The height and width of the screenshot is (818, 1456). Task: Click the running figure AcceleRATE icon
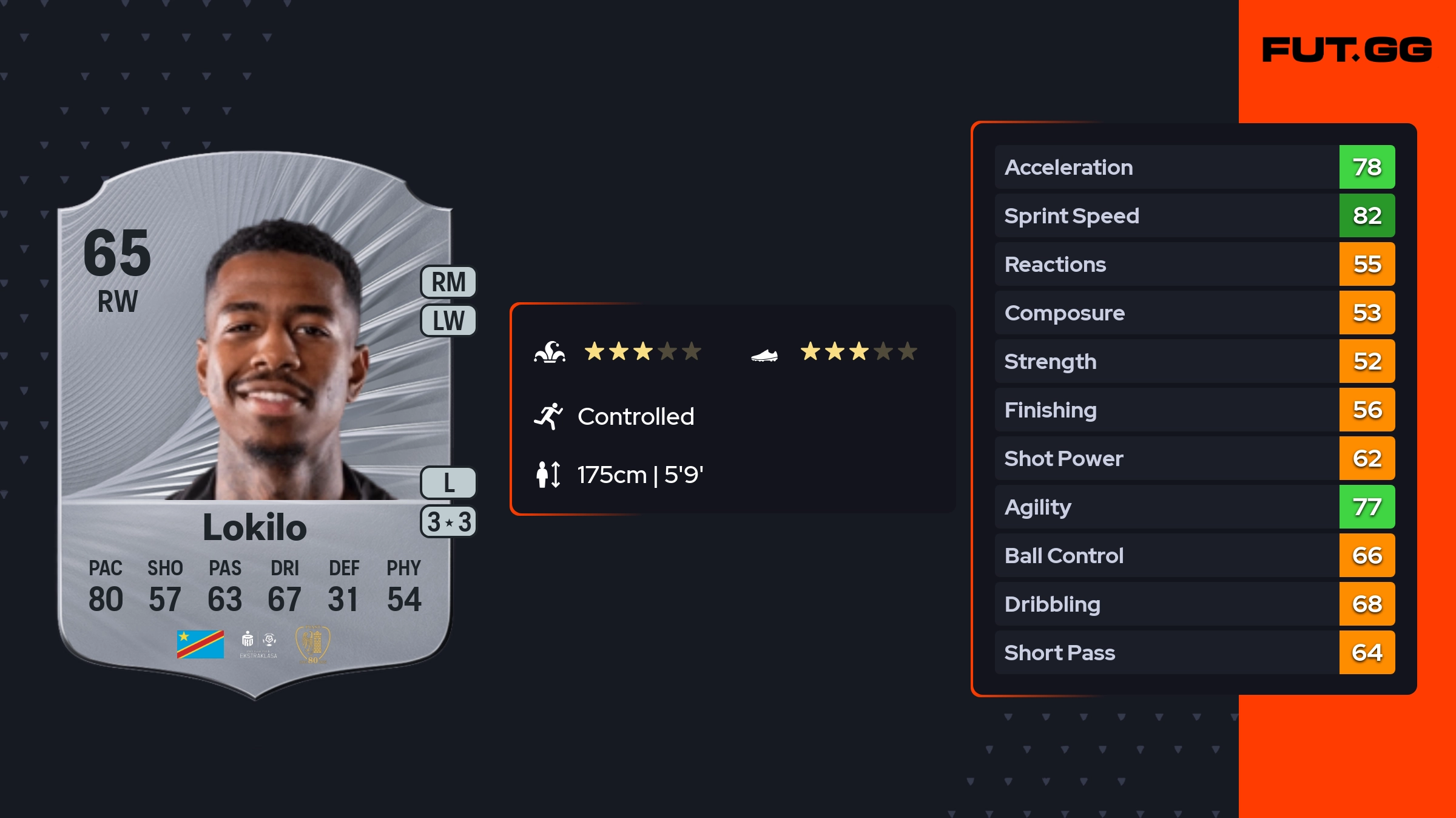pyautogui.click(x=548, y=416)
